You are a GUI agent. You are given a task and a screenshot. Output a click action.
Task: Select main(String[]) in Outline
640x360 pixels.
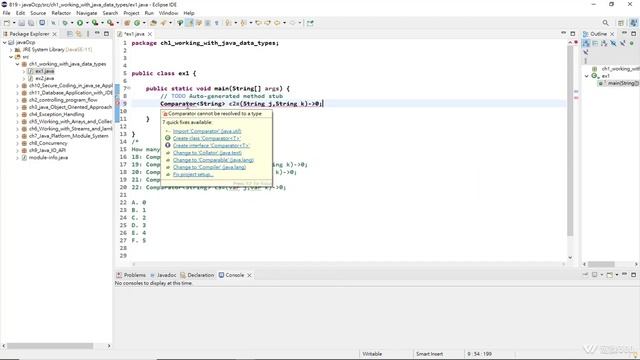click(x=622, y=83)
